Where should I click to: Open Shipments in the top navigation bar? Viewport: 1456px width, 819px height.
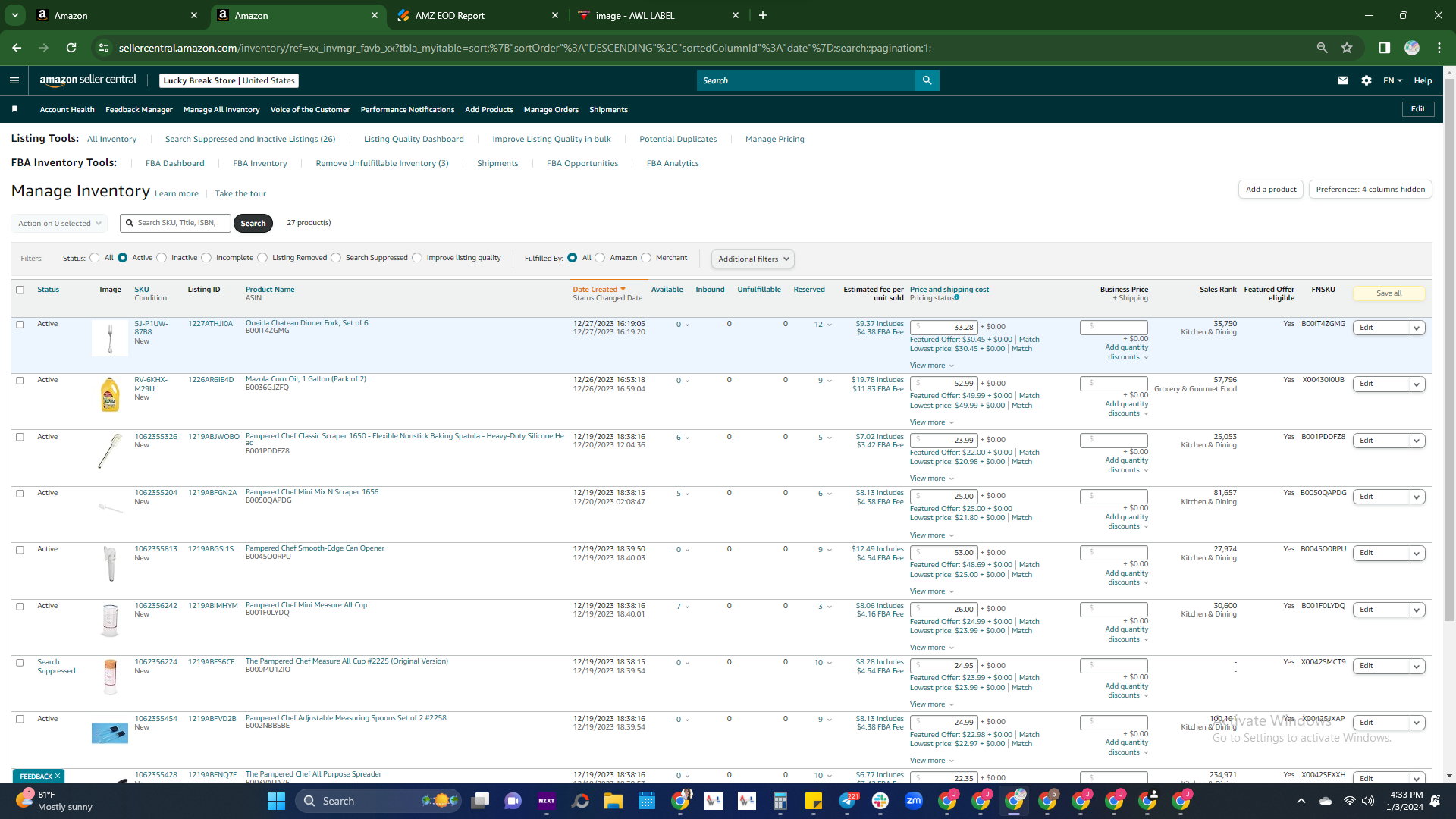(x=608, y=110)
